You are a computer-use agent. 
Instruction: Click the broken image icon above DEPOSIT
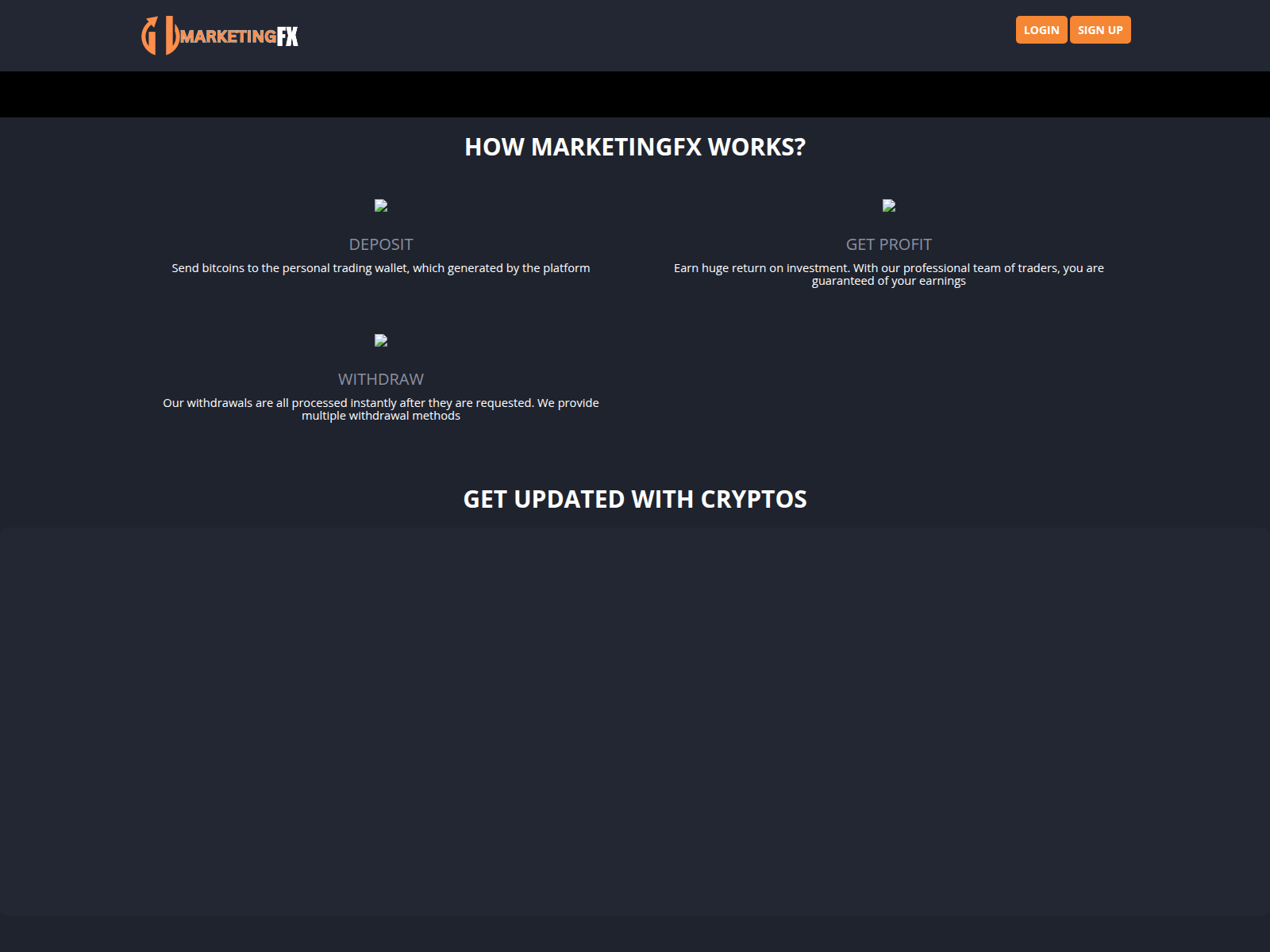(381, 205)
